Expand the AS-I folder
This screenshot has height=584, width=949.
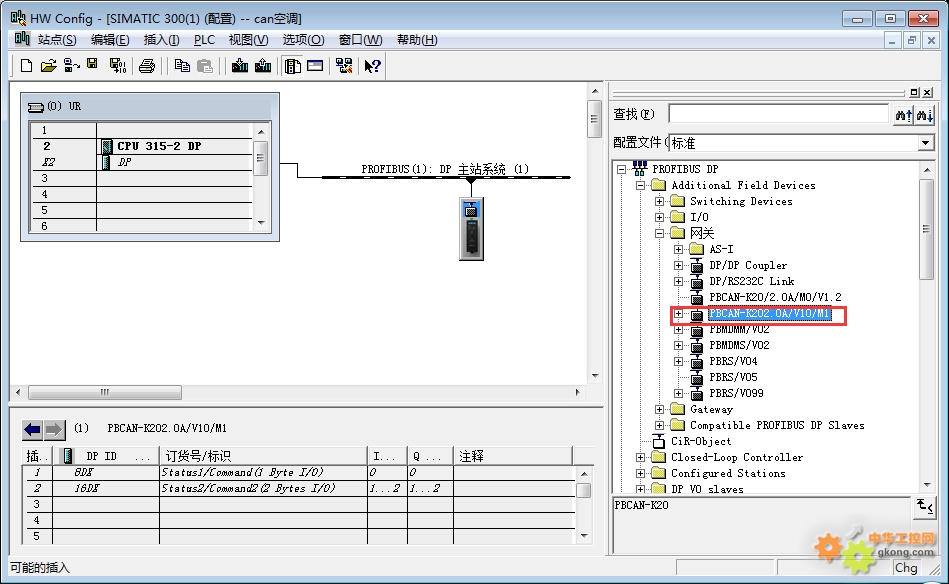[x=678, y=249]
